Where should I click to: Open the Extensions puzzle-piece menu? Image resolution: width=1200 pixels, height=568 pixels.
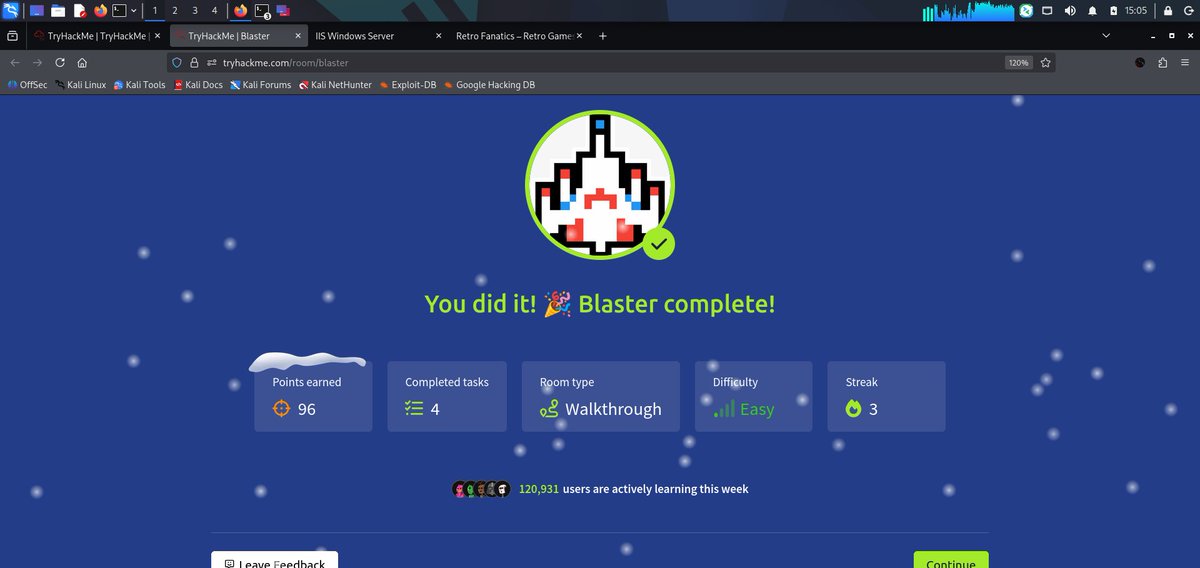click(1162, 62)
